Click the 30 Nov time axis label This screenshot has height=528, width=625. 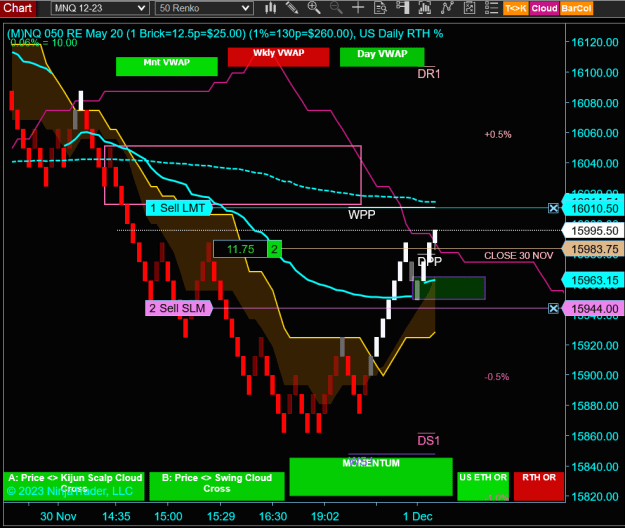tap(58, 516)
